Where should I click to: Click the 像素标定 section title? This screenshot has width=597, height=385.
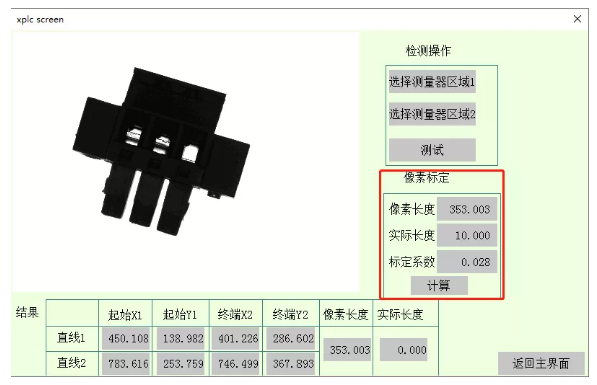click(x=426, y=177)
